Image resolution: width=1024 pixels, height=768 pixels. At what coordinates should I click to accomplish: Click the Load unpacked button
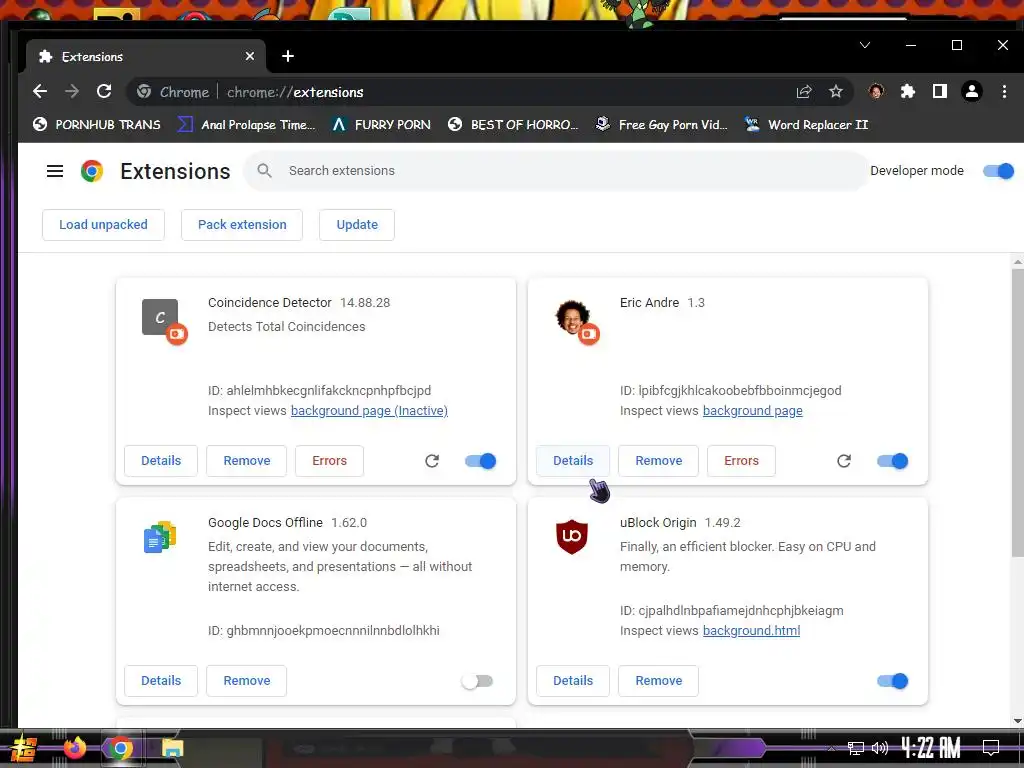[x=103, y=225]
